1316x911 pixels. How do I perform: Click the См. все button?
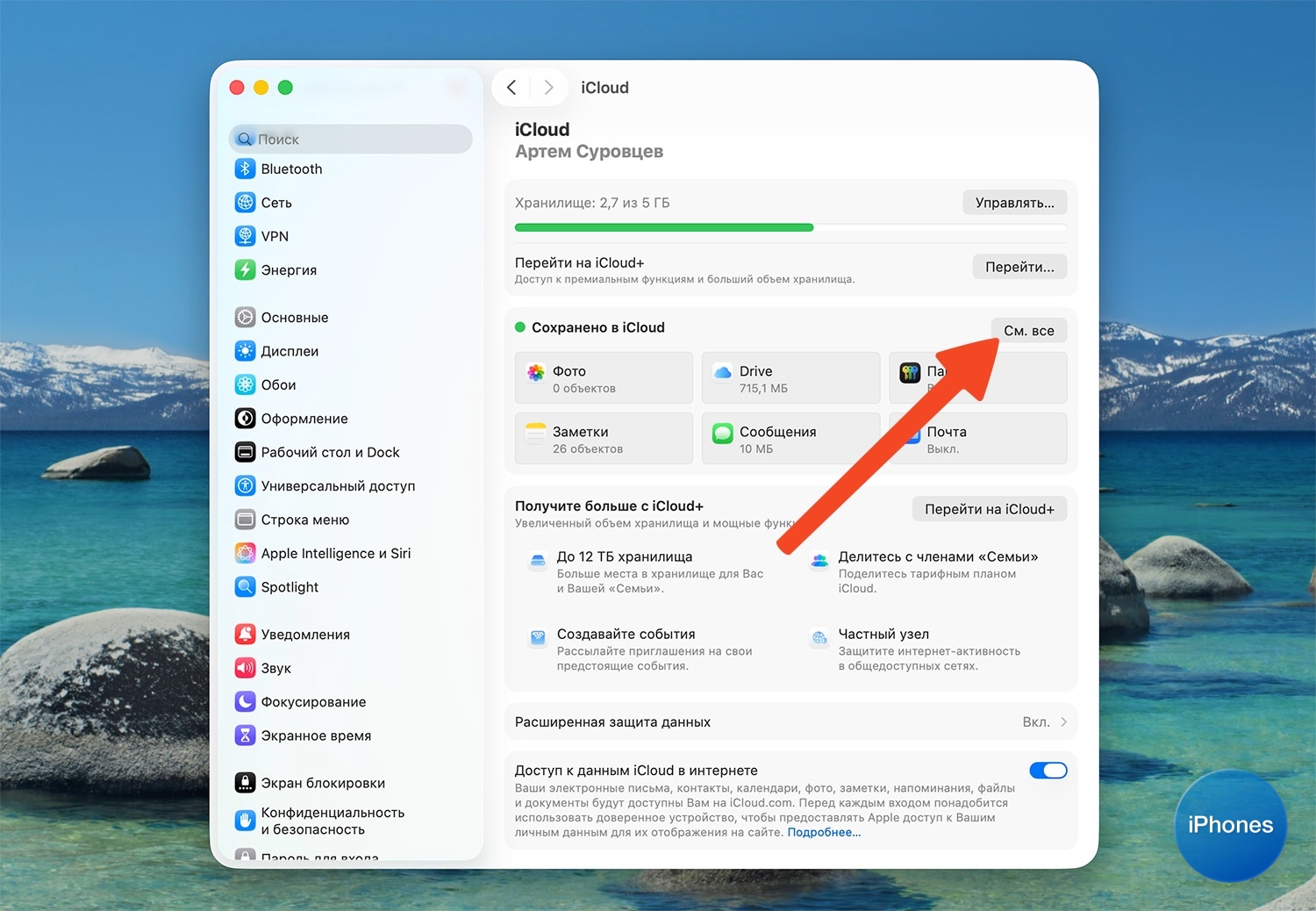point(1029,331)
